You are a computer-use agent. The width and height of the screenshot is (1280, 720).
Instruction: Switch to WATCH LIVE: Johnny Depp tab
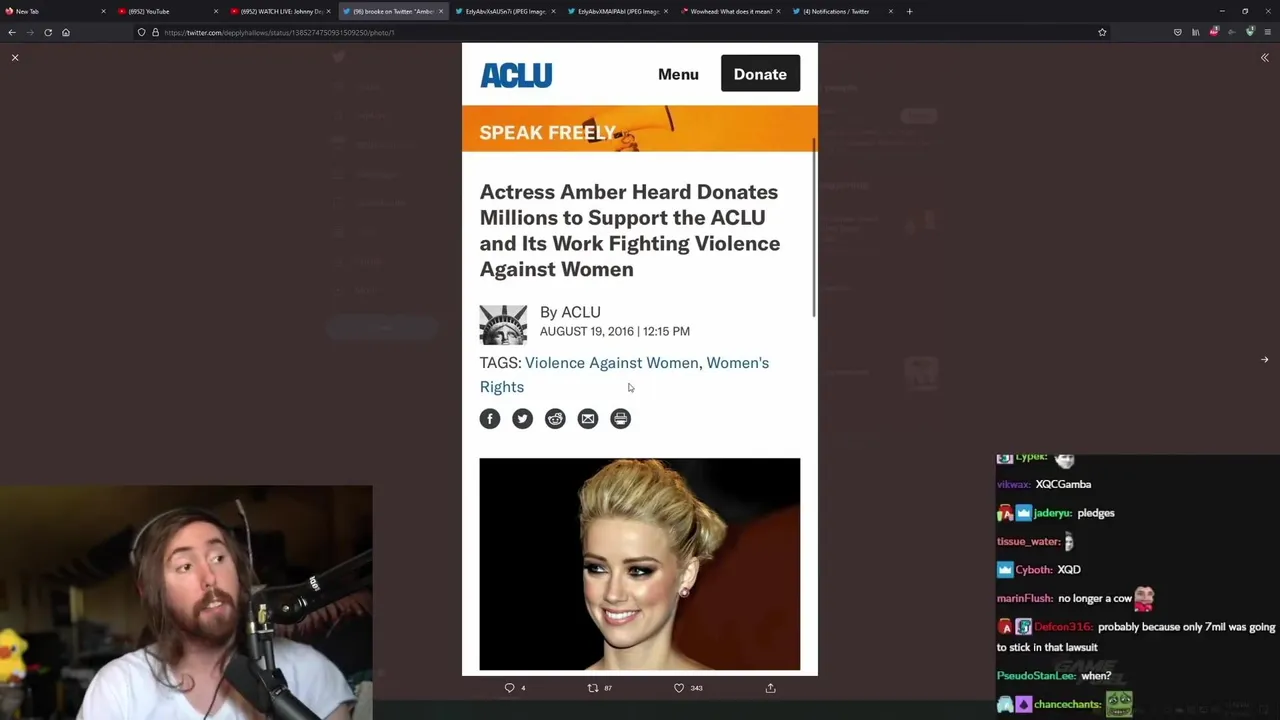(279, 11)
